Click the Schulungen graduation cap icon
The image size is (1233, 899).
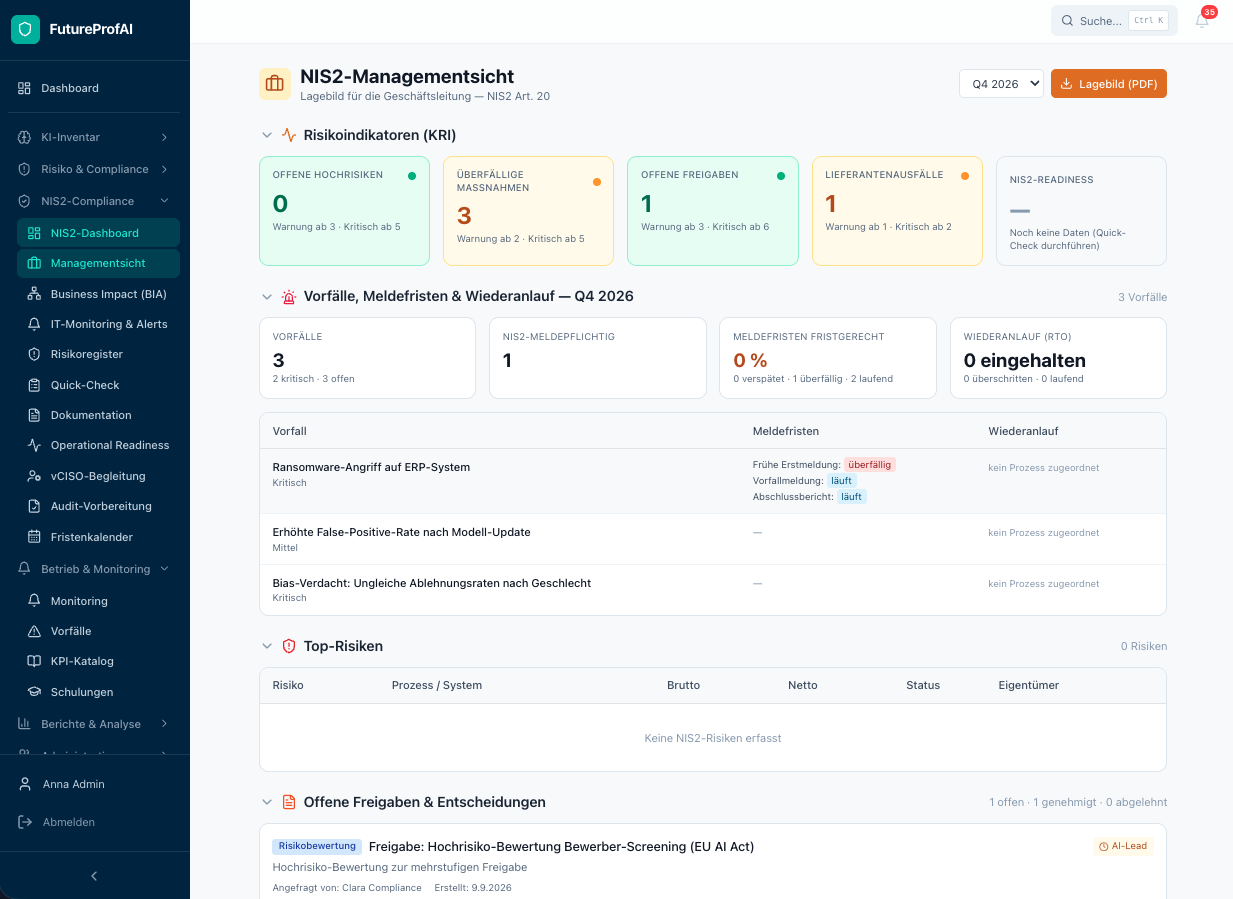pyautogui.click(x=34, y=692)
